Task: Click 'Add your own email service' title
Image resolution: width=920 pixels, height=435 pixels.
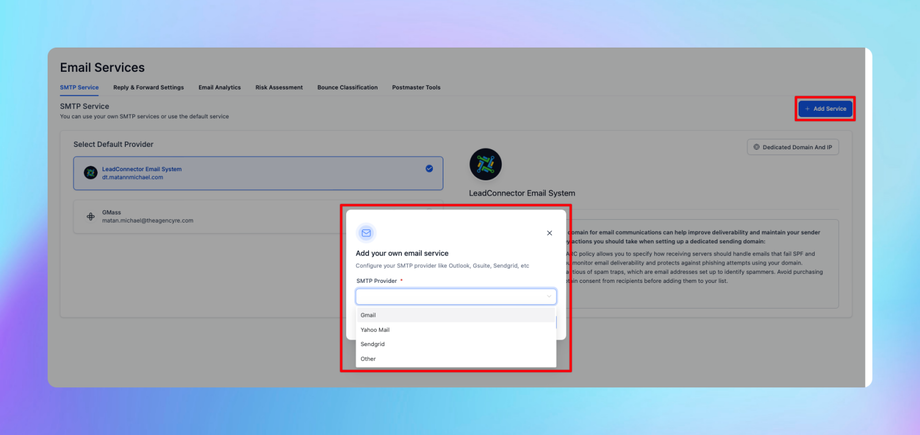Action: [402, 253]
